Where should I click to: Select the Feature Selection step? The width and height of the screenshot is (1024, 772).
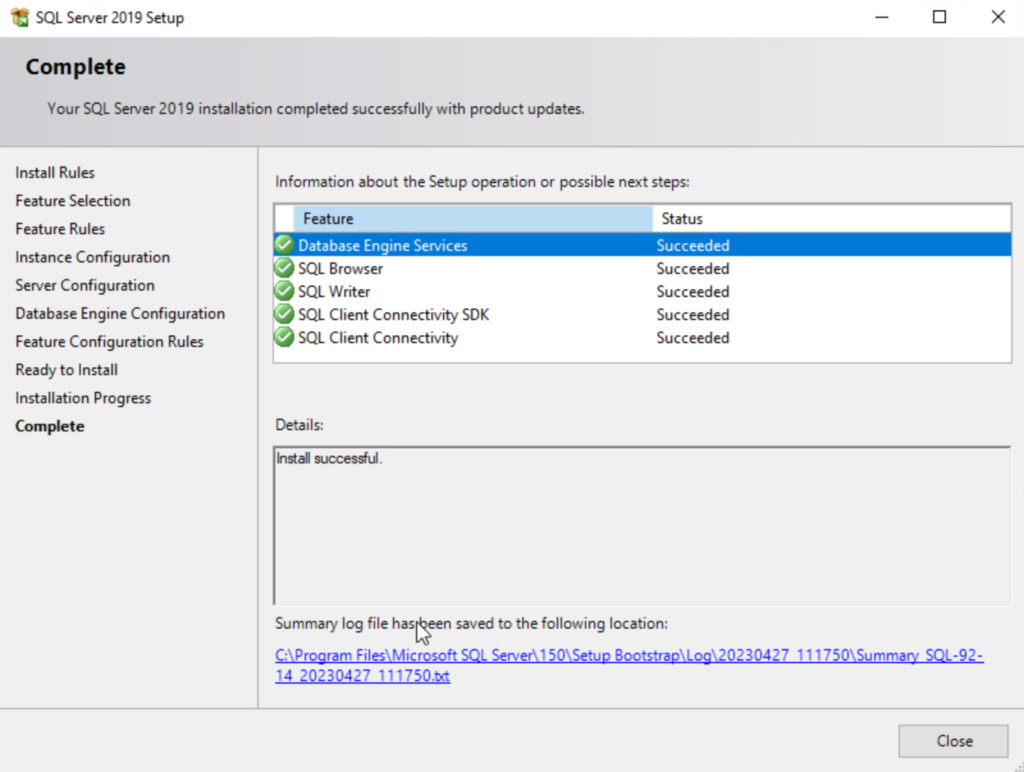point(73,201)
